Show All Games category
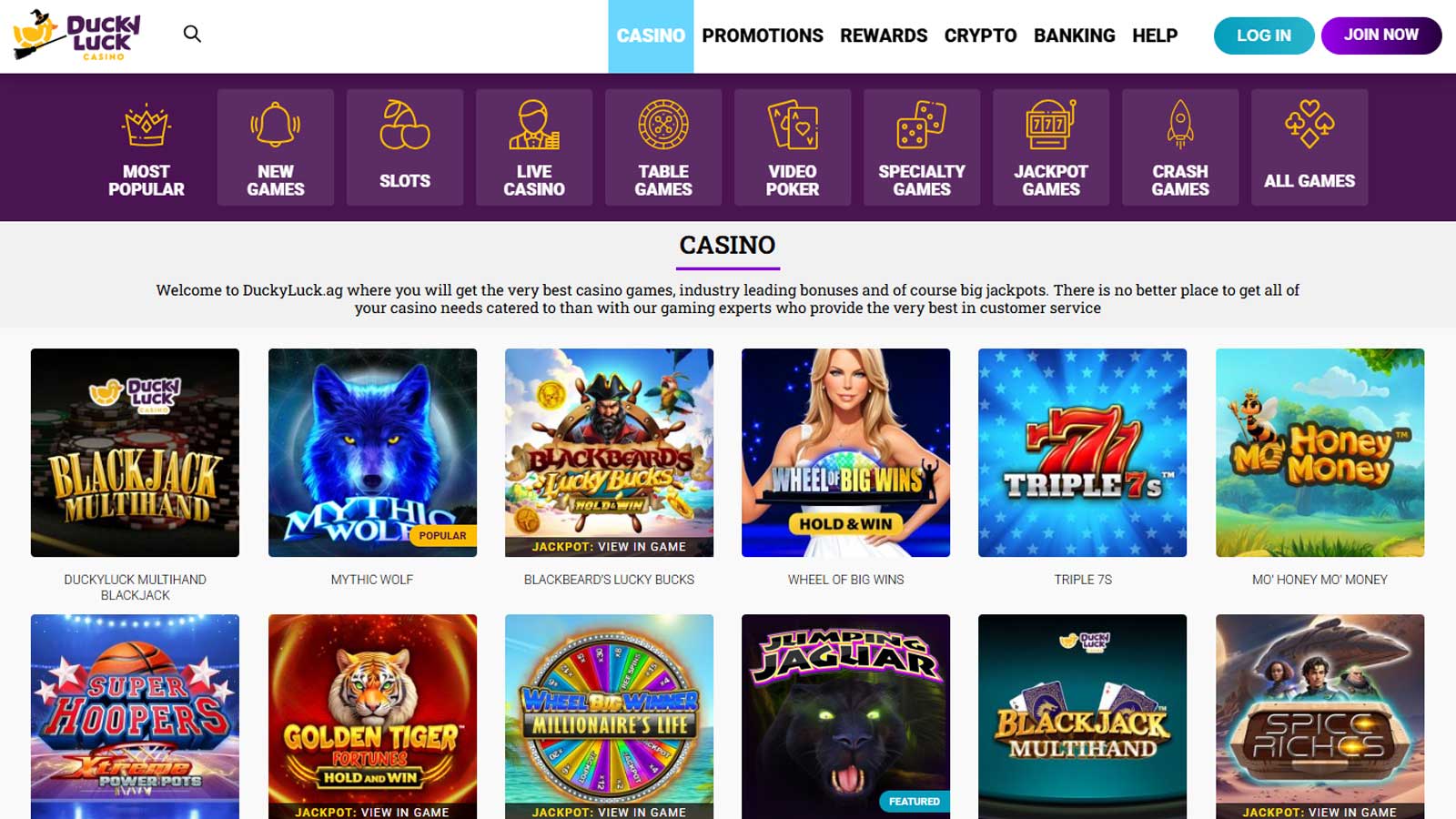Screen dimensions: 1456x819 click(1309, 147)
